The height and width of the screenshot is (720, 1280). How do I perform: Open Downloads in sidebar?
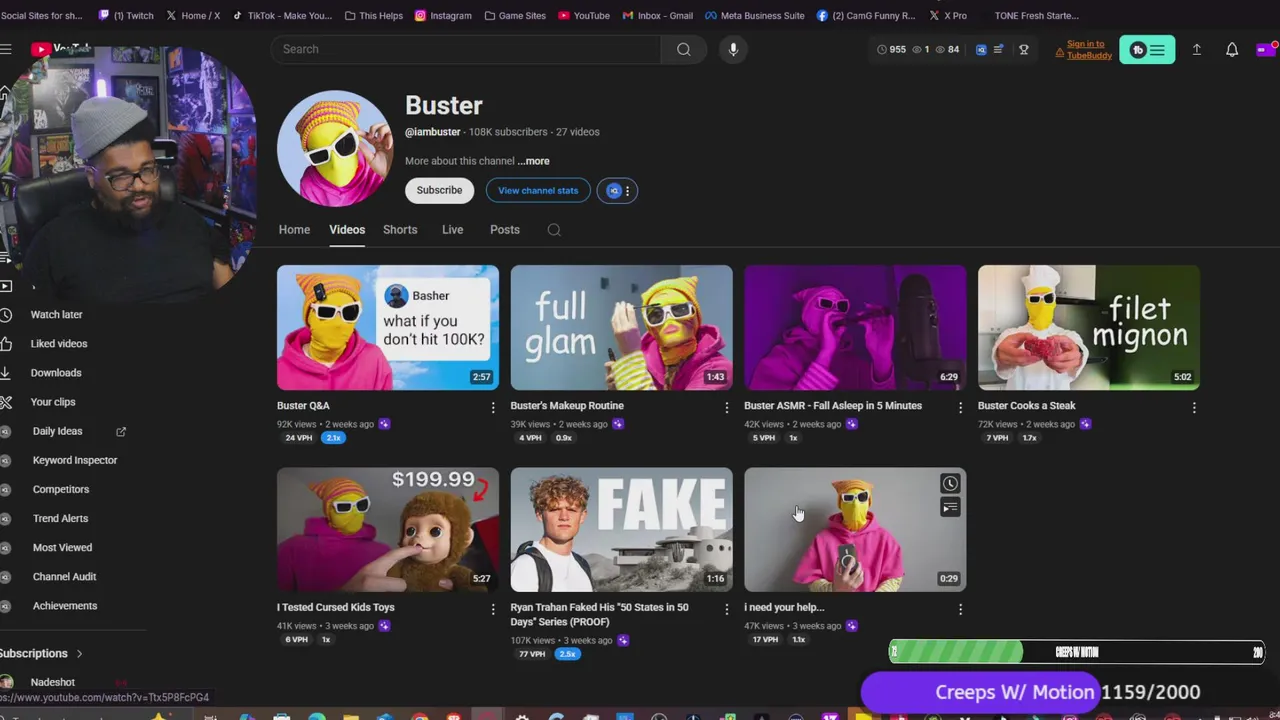[56, 373]
